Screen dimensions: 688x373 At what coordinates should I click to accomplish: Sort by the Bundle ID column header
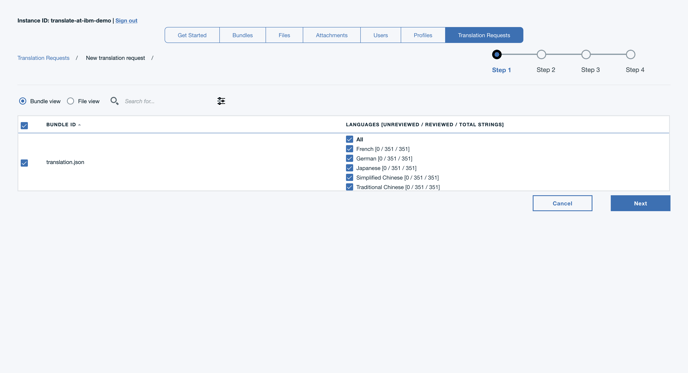[61, 125]
